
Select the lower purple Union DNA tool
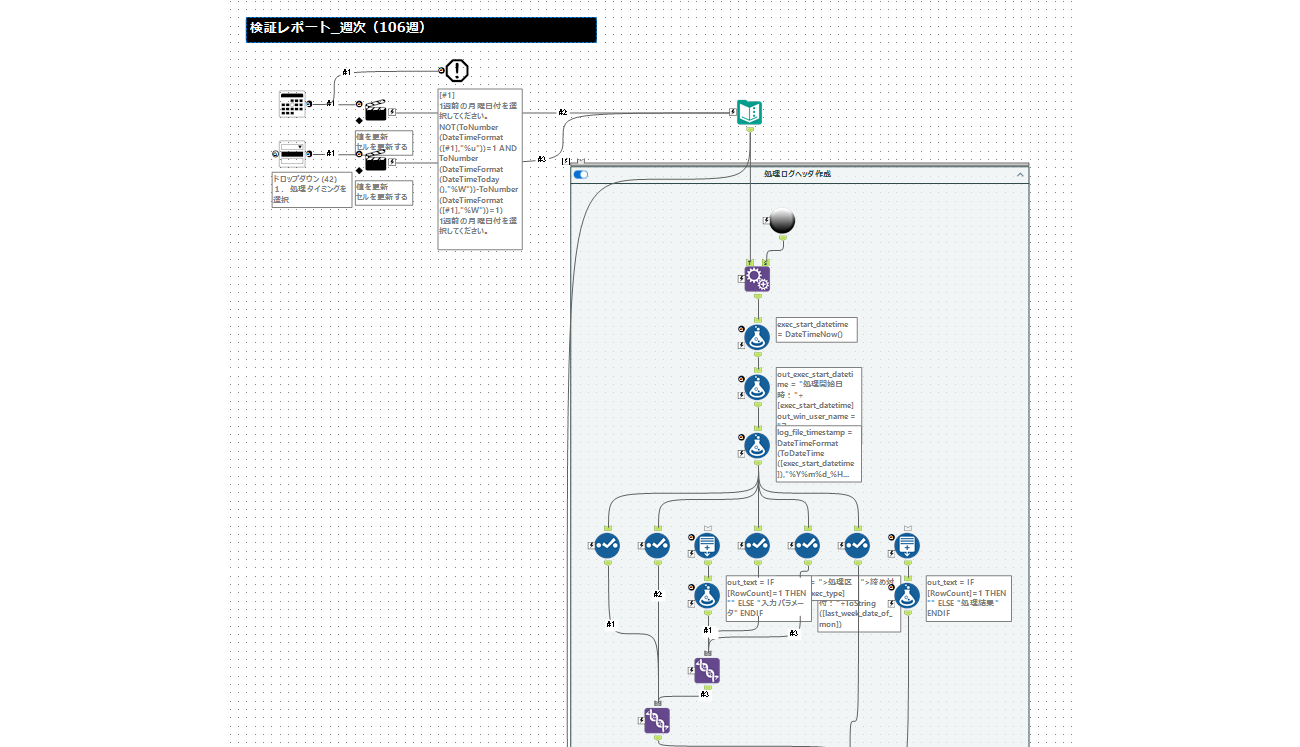coord(657,720)
